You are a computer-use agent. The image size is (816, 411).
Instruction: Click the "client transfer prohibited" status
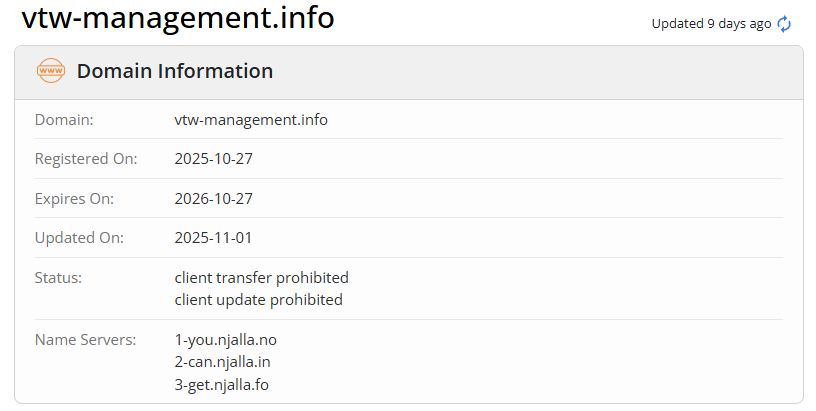click(261, 278)
